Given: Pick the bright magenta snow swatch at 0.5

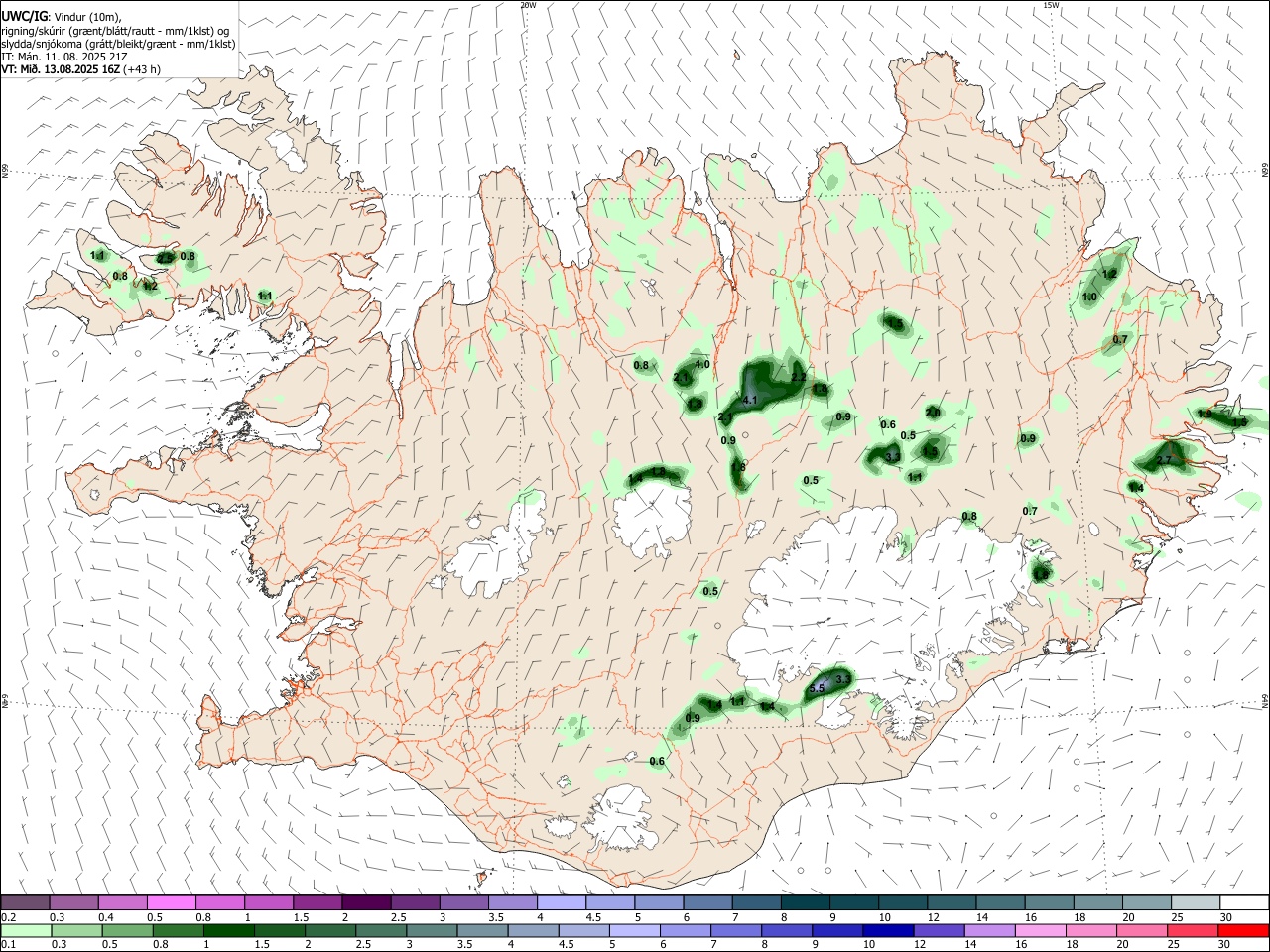Looking at the screenshot, I should pyautogui.click(x=172, y=903).
